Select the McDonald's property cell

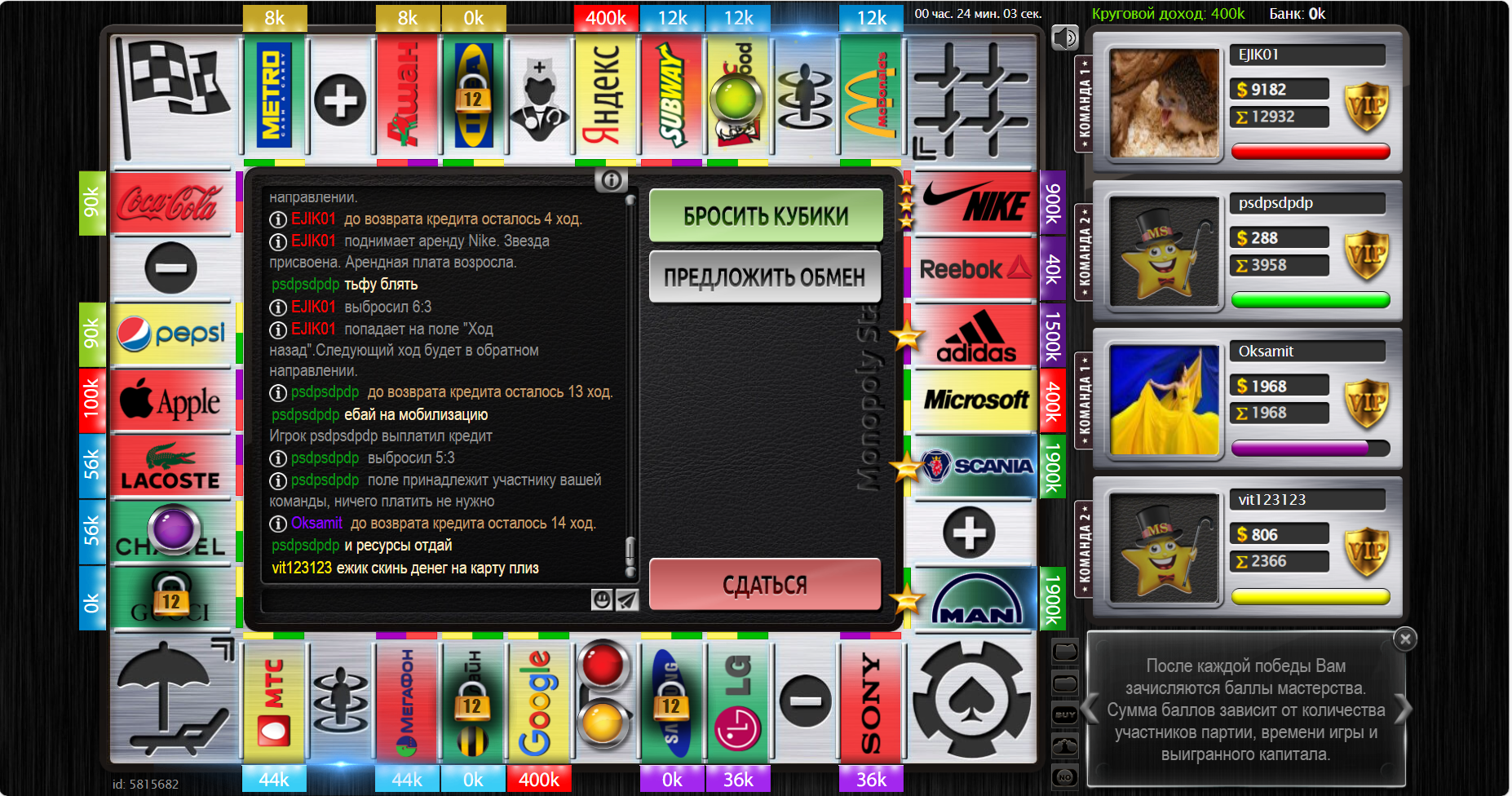pos(871,96)
